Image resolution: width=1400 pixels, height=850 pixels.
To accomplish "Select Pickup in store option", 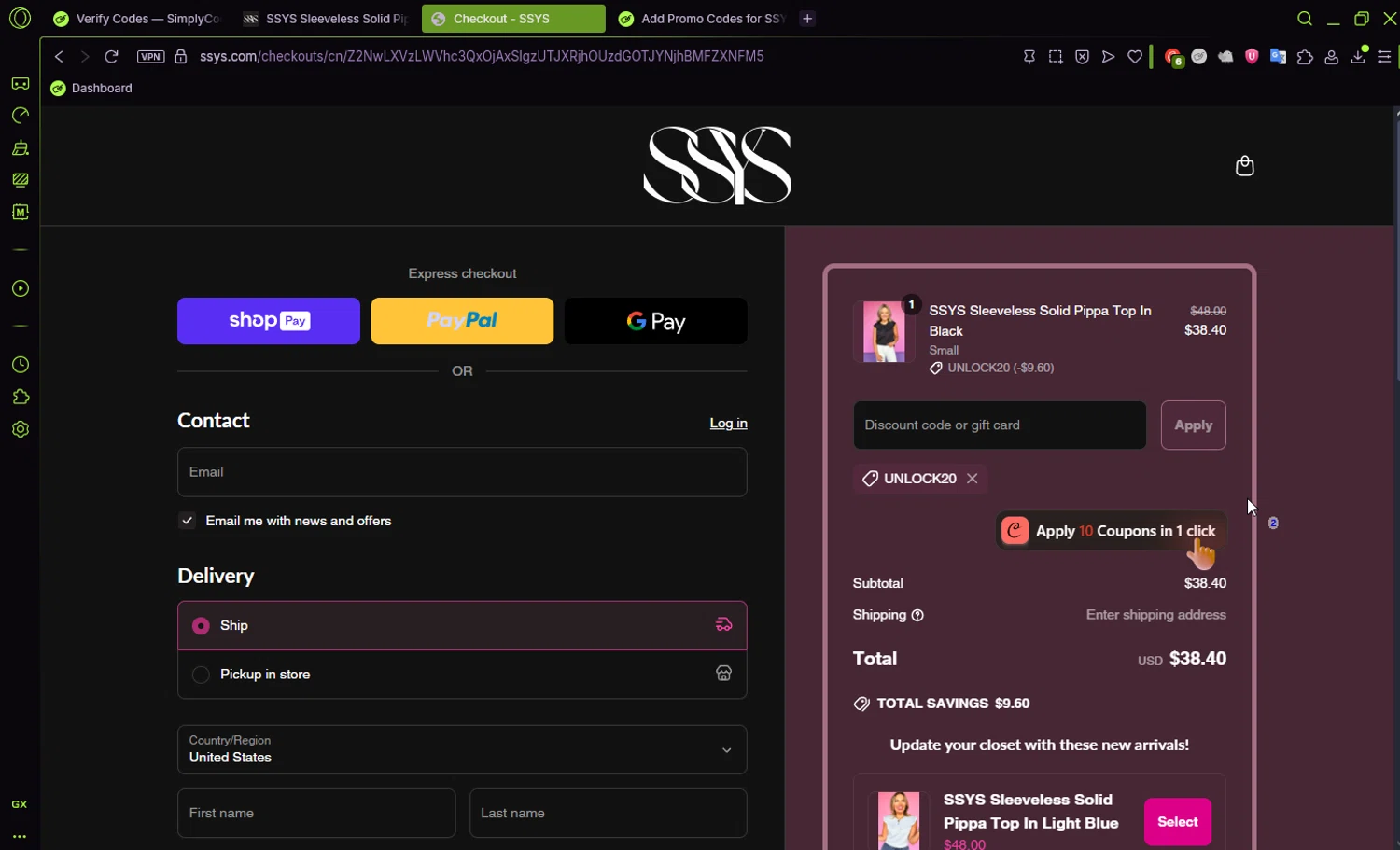I will pos(462,674).
